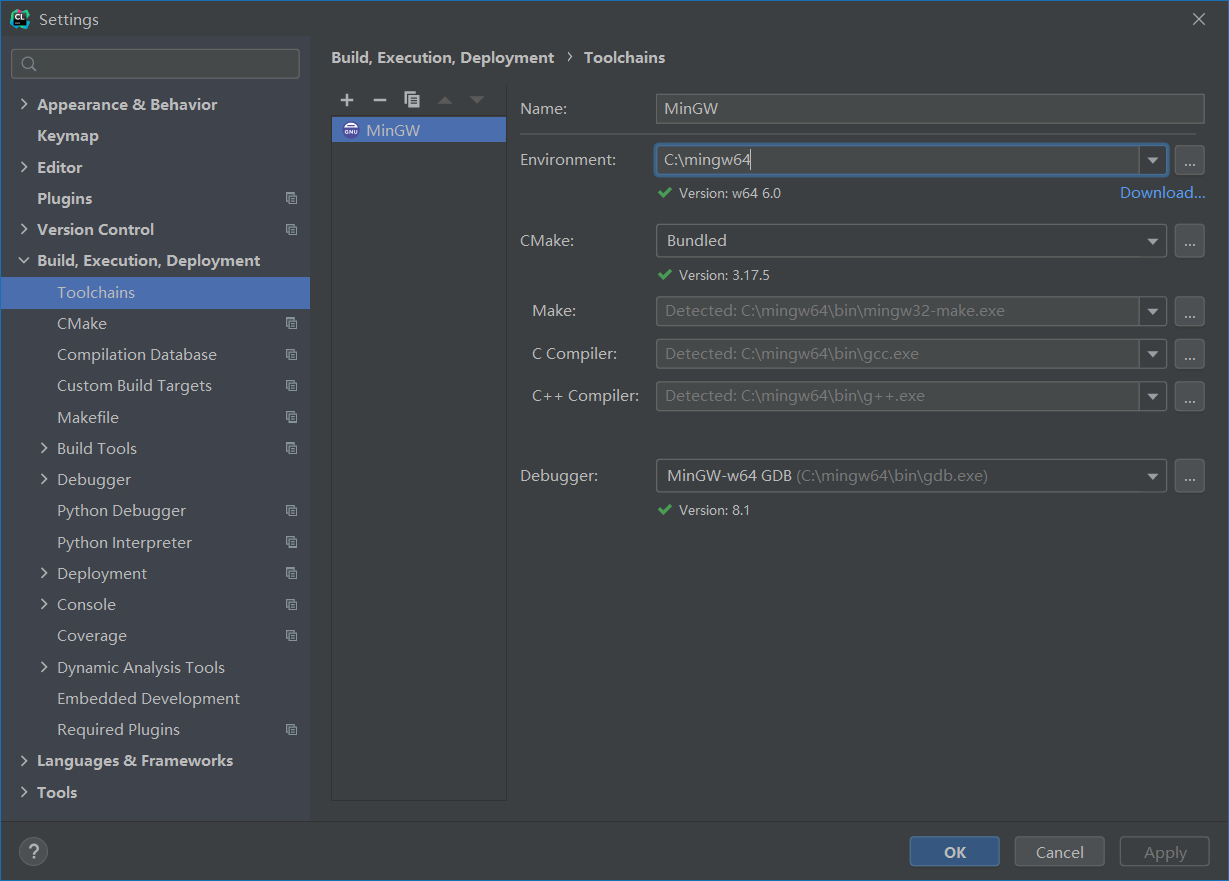1229x881 pixels.
Task: Remove the selected toolchain with minus icon
Action: [379, 100]
